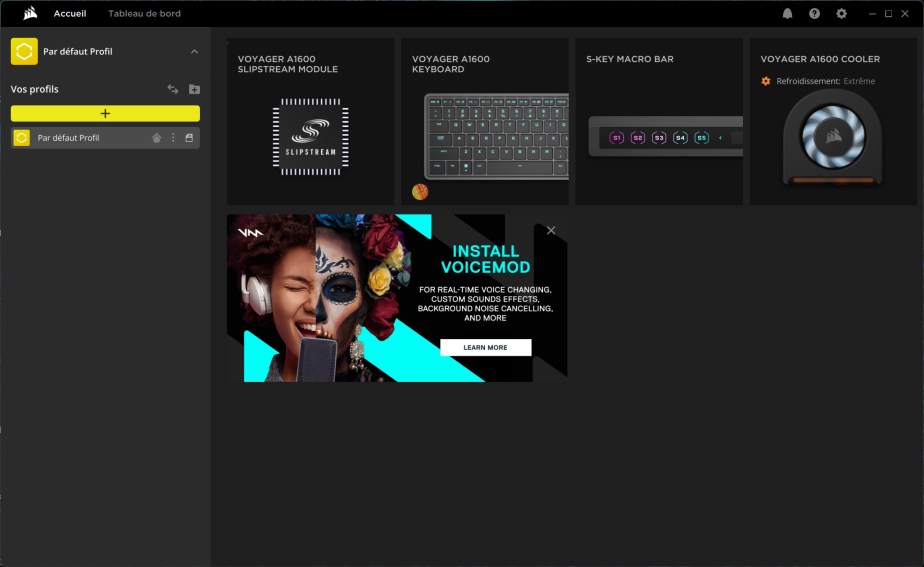Image resolution: width=924 pixels, height=567 pixels.
Task: Click the S2 key on macro bar
Action: (x=638, y=138)
